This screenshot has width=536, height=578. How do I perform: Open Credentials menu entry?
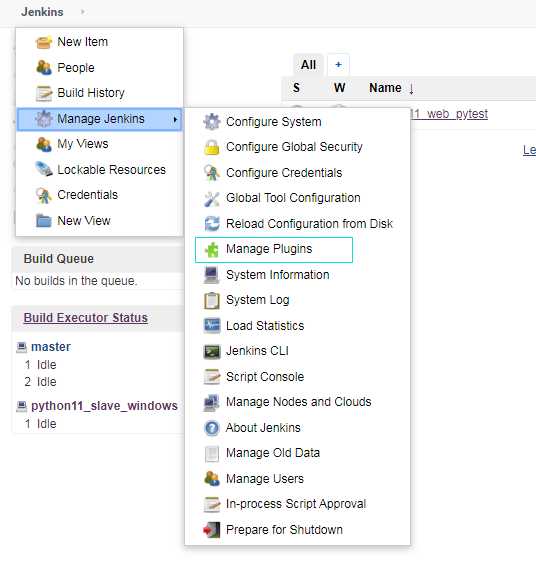(x=100, y=195)
